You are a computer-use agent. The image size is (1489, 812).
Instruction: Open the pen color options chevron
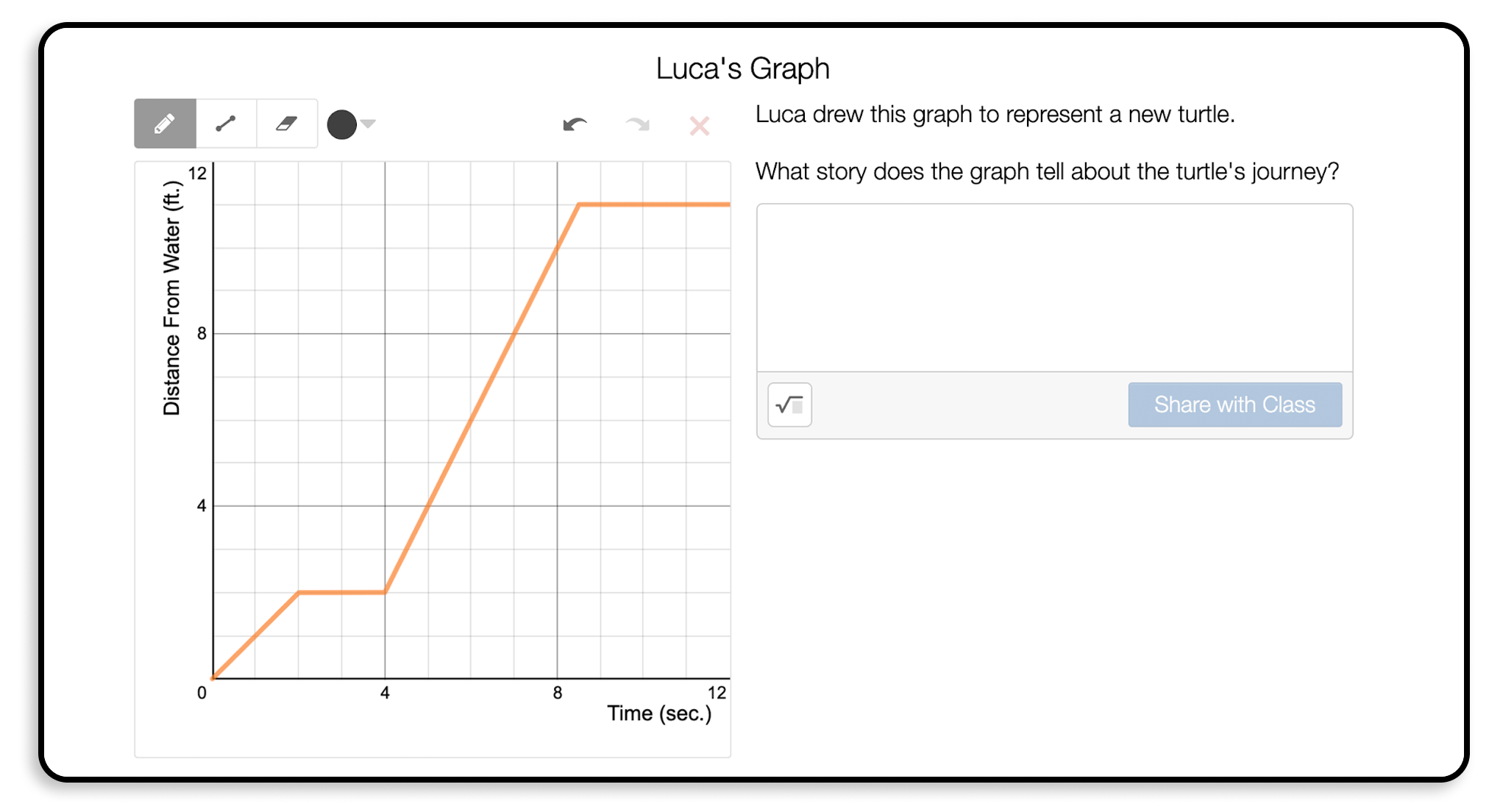(368, 124)
